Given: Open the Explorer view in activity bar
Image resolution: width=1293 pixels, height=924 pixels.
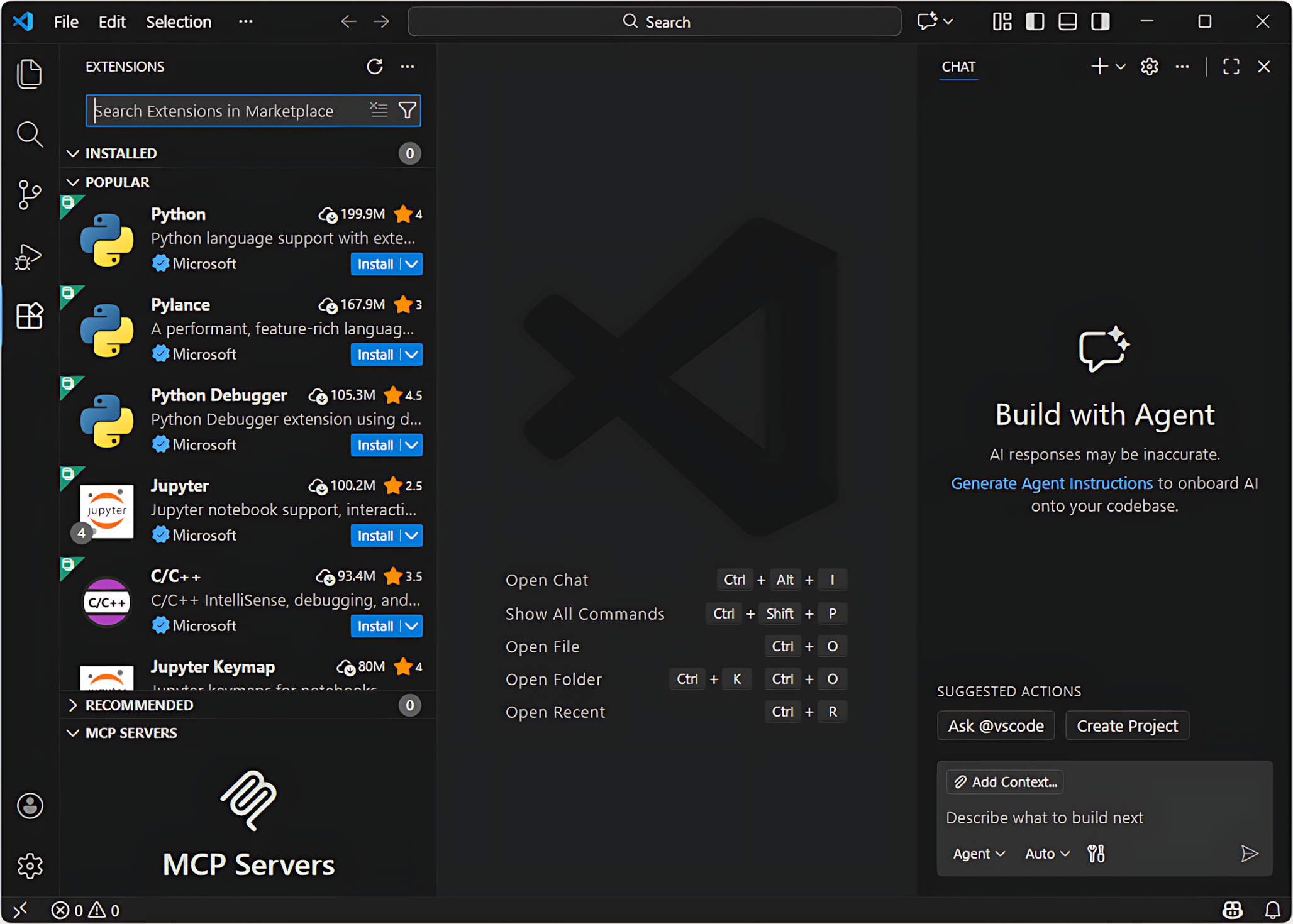Looking at the screenshot, I should [29, 74].
